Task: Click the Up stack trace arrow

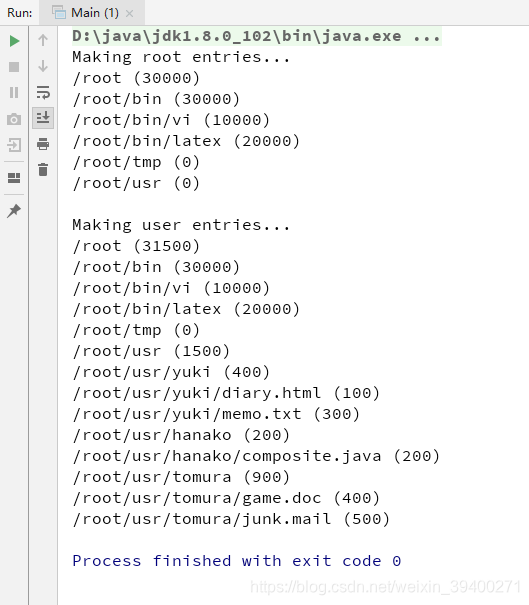Action: coord(43,40)
